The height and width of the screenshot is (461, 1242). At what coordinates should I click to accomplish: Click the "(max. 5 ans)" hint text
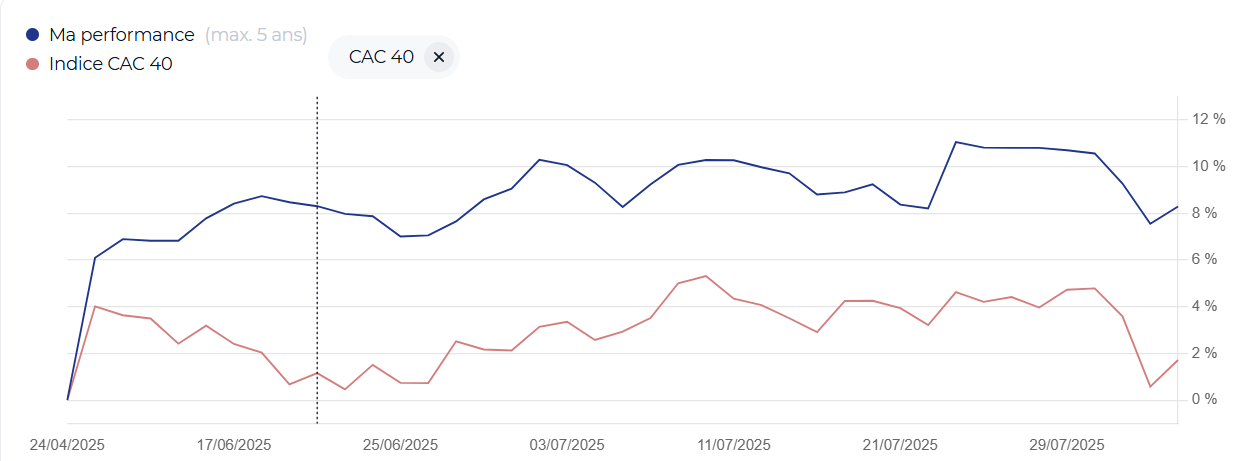click(x=255, y=35)
